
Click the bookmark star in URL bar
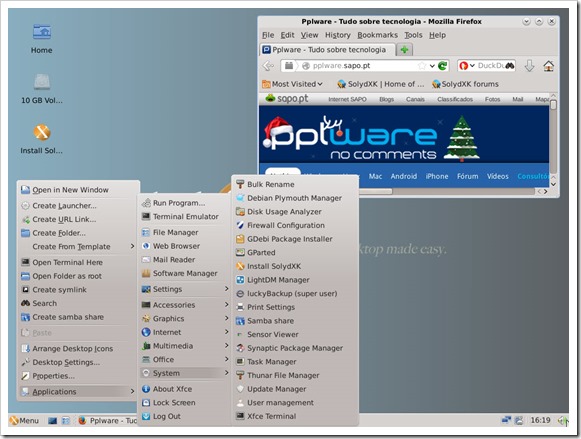422,66
